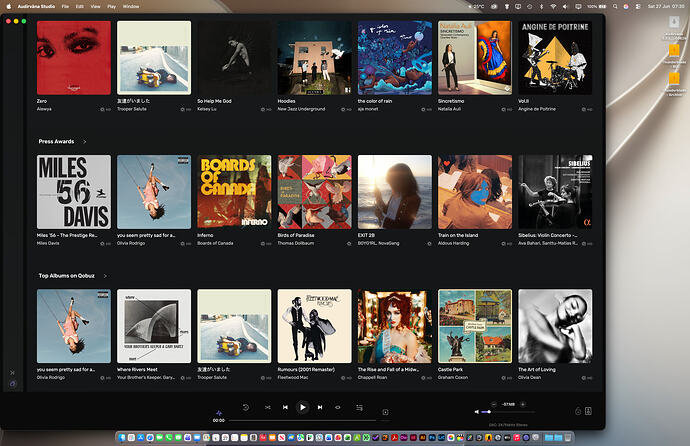Skip to the next track
Image resolution: width=690 pixels, height=446 pixels.
pos(320,407)
